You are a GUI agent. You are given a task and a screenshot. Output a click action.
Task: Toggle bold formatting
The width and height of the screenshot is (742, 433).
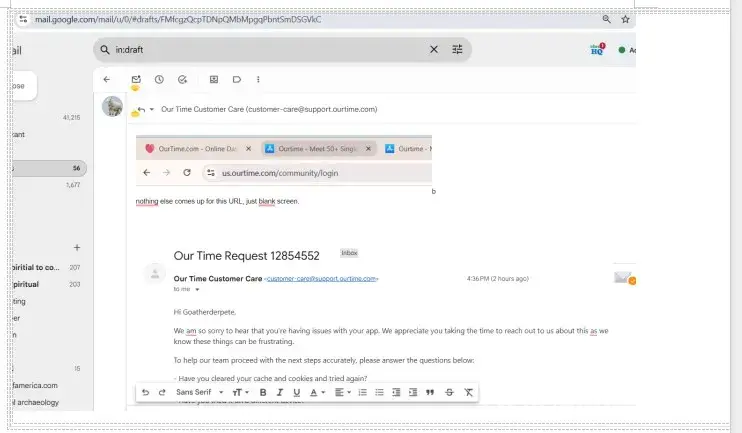point(263,392)
